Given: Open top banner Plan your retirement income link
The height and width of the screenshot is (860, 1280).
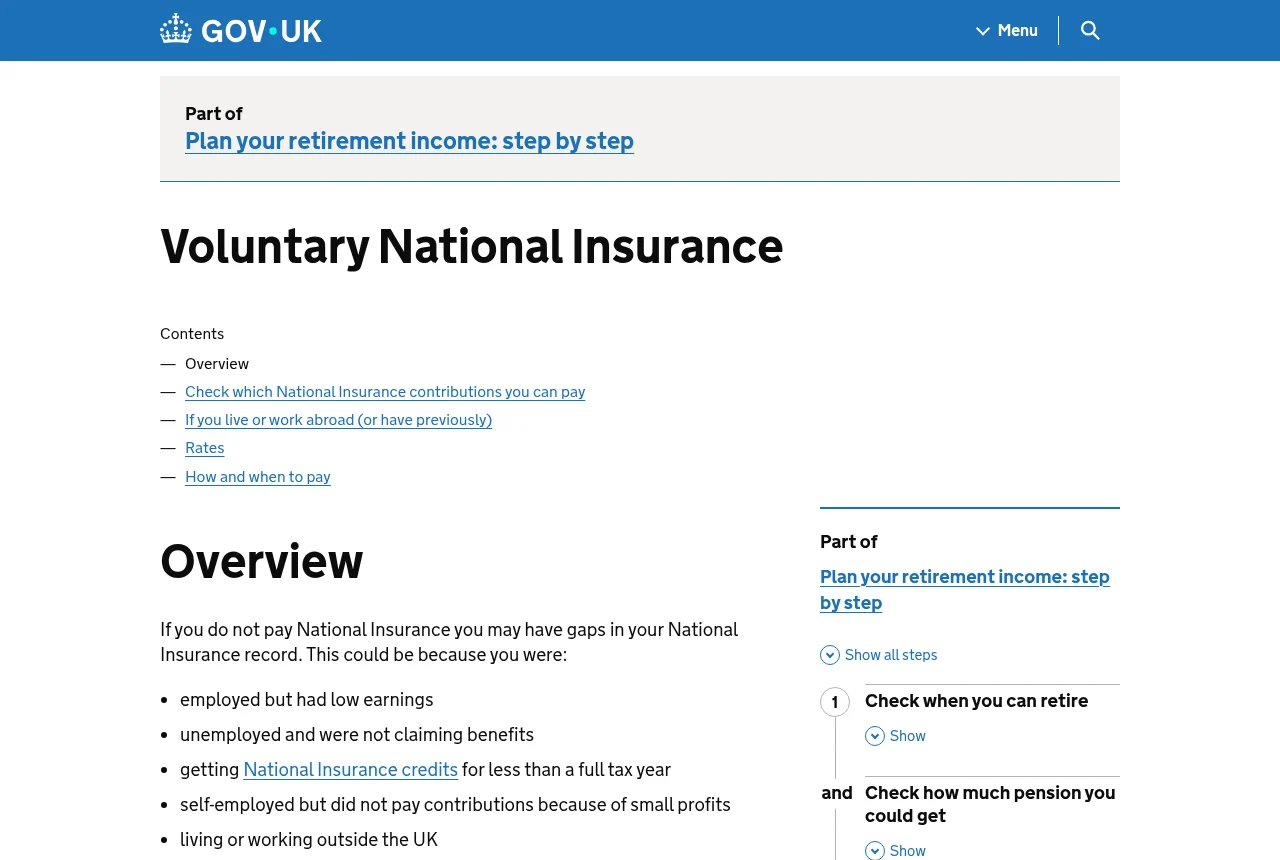Looking at the screenshot, I should coord(409,141).
